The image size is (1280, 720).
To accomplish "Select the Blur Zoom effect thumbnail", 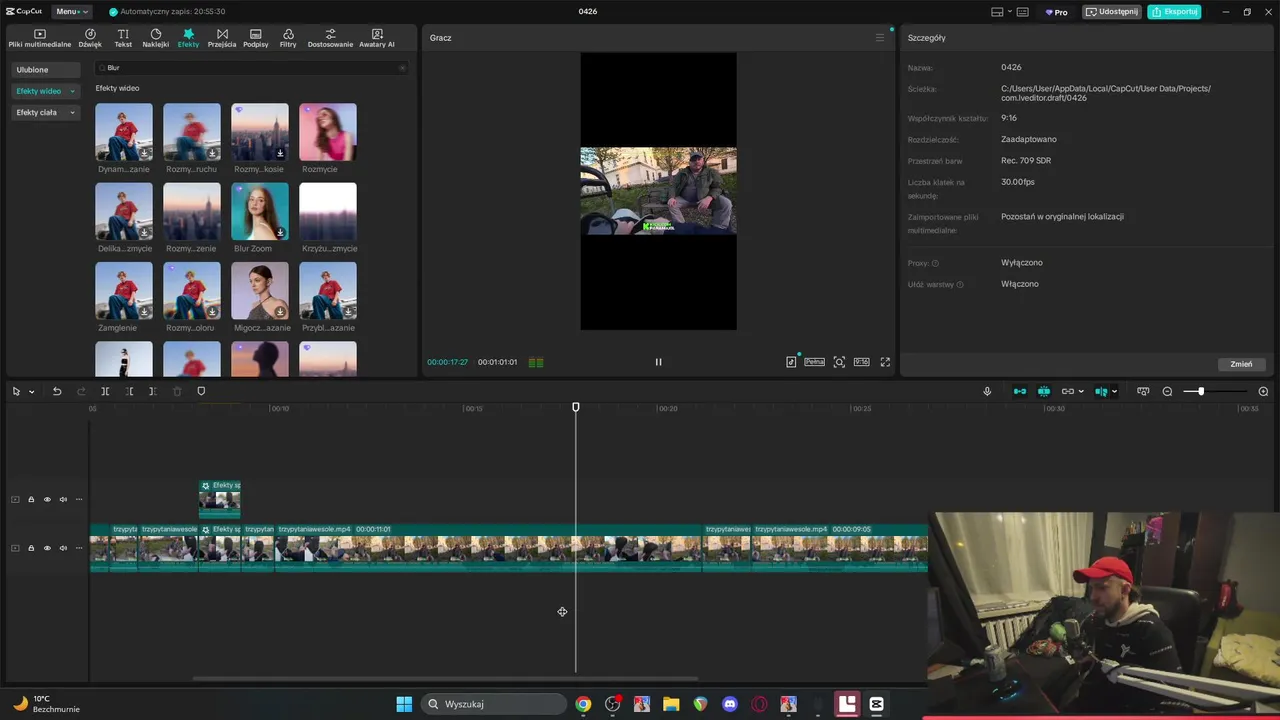I will 260,211.
